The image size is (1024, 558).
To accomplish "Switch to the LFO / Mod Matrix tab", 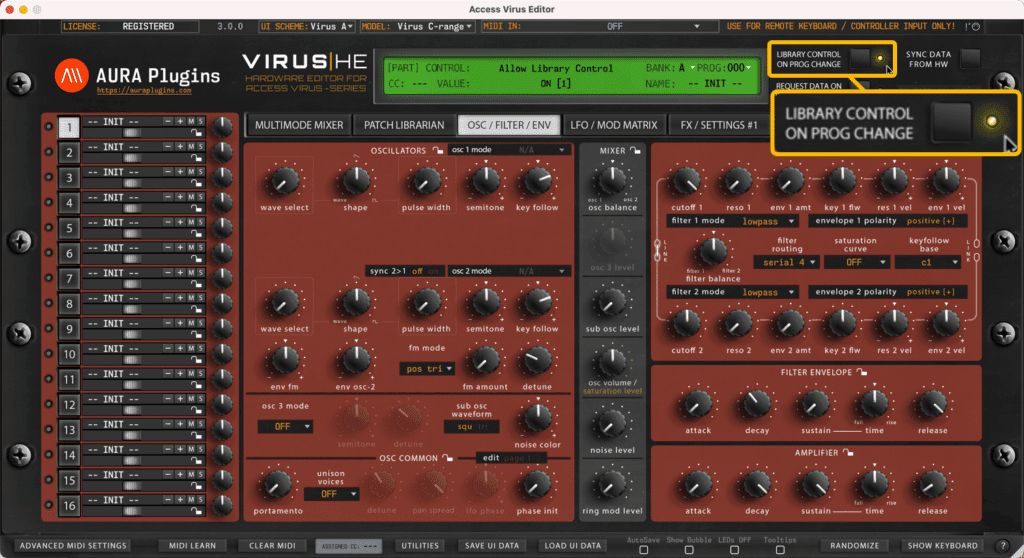I will point(614,125).
